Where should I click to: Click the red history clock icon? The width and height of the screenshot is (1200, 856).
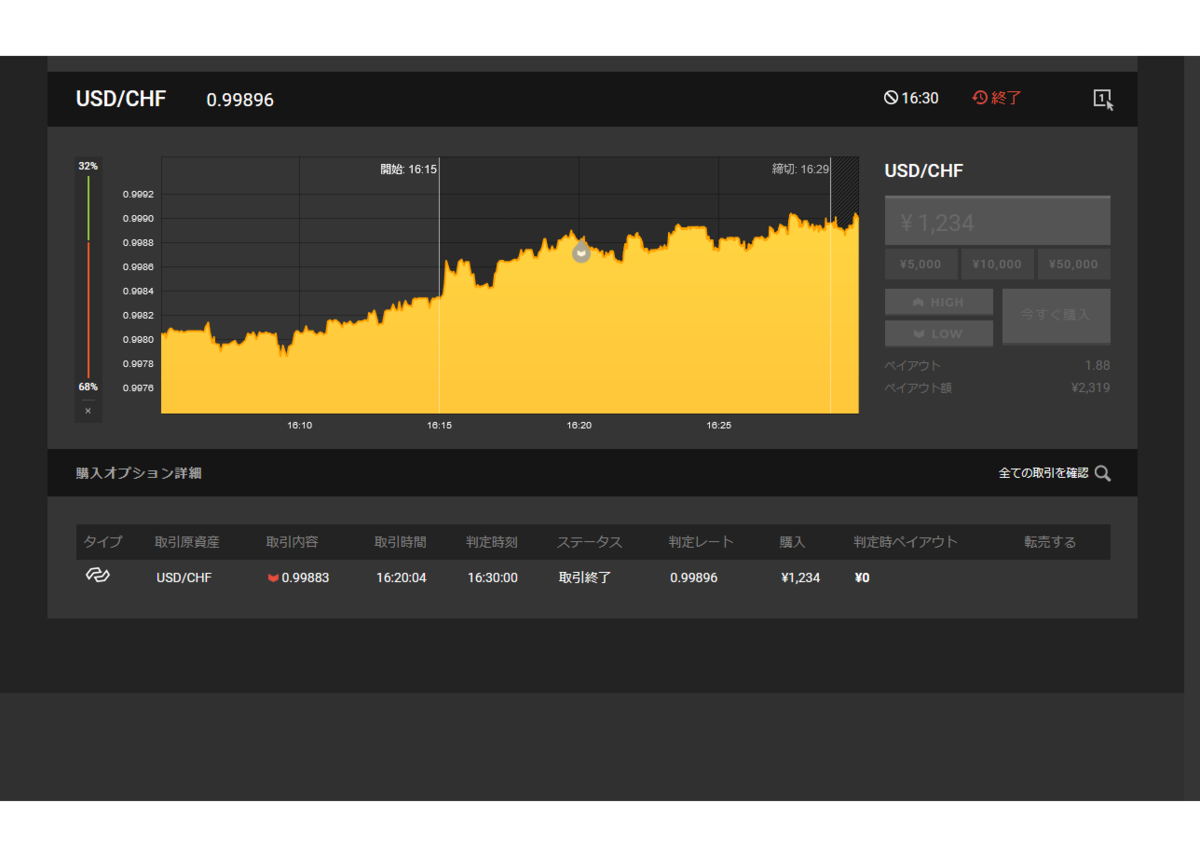pos(980,98)
